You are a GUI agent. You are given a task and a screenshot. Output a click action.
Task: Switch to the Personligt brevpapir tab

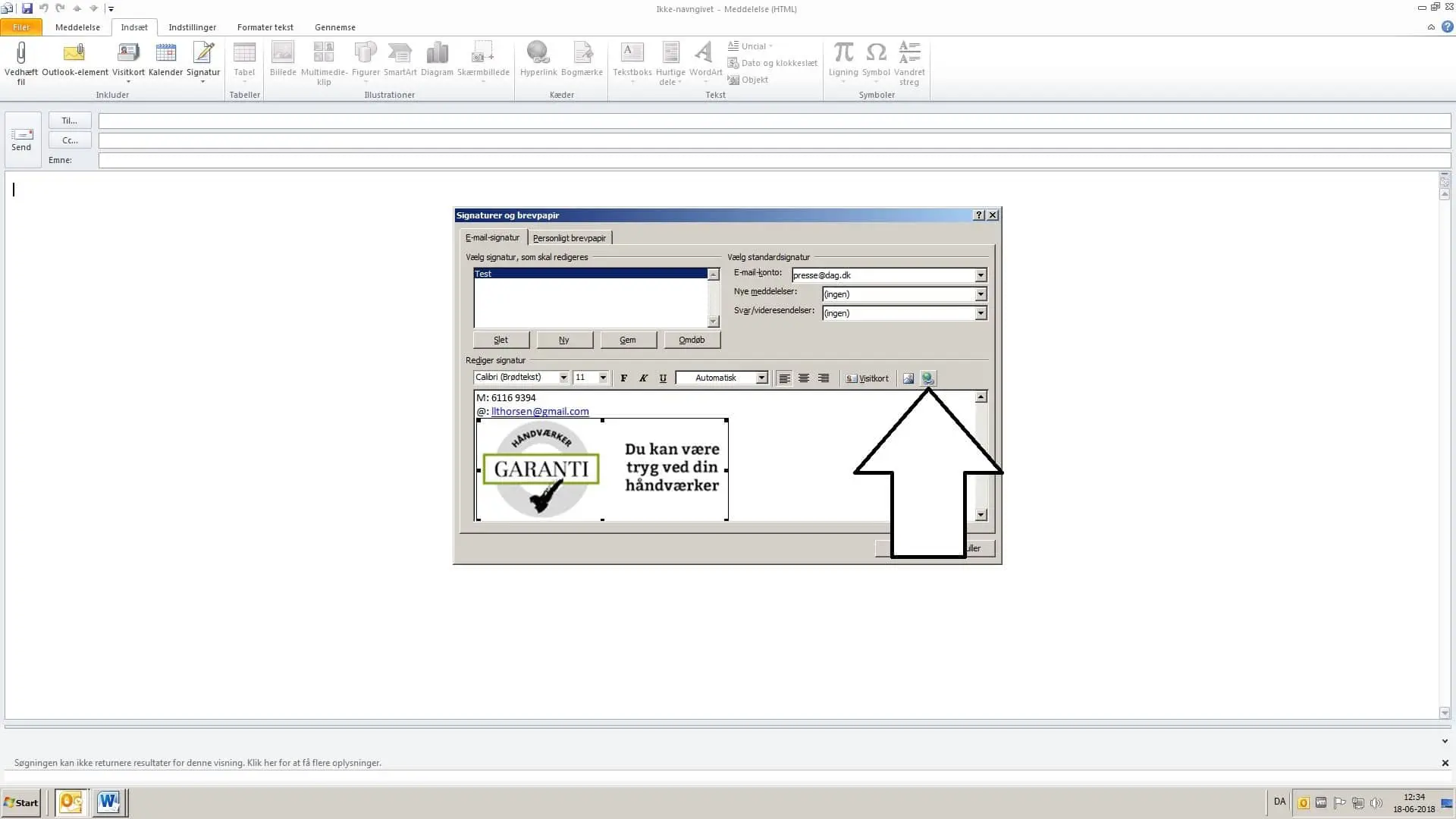pos(569,238)
